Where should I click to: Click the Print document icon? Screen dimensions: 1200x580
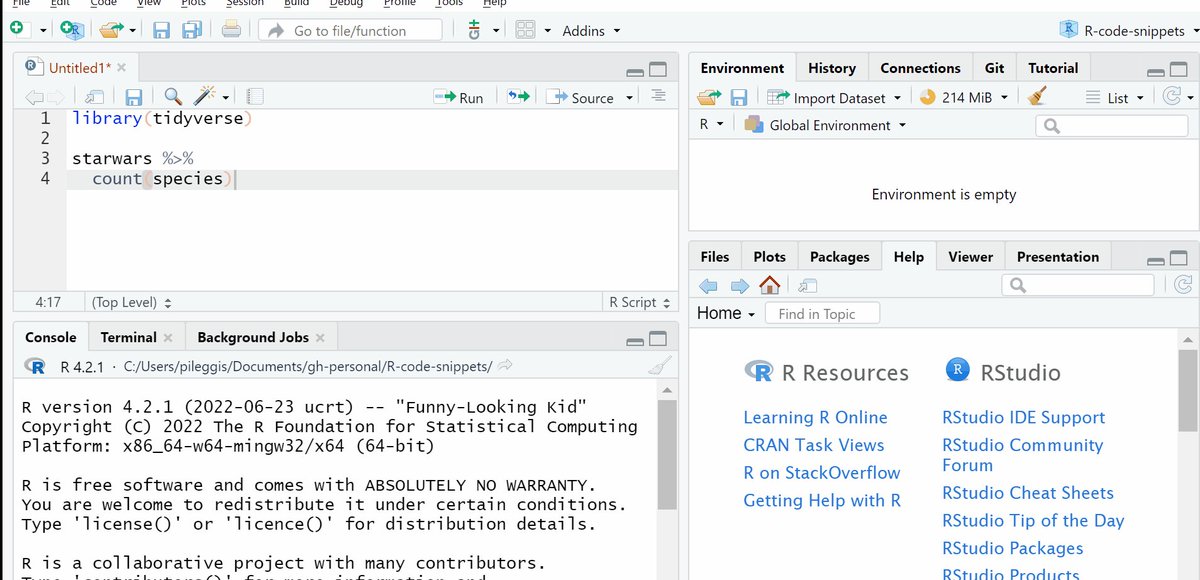point(231,30)
